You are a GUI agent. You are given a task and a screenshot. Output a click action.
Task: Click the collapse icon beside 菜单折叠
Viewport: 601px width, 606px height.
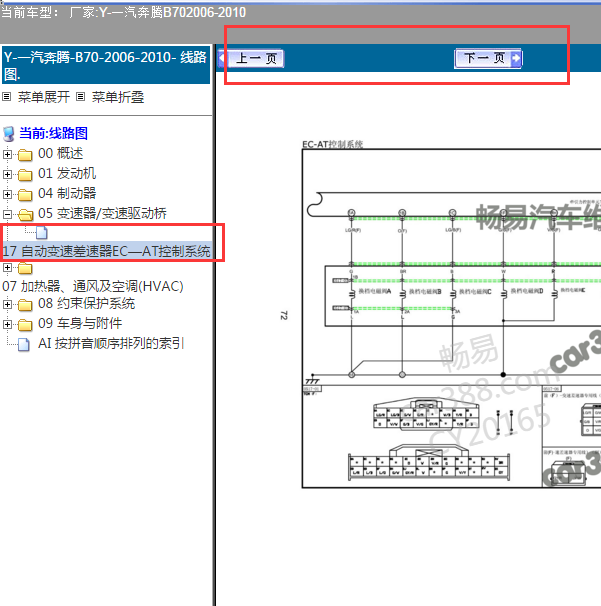coord(80,97)
